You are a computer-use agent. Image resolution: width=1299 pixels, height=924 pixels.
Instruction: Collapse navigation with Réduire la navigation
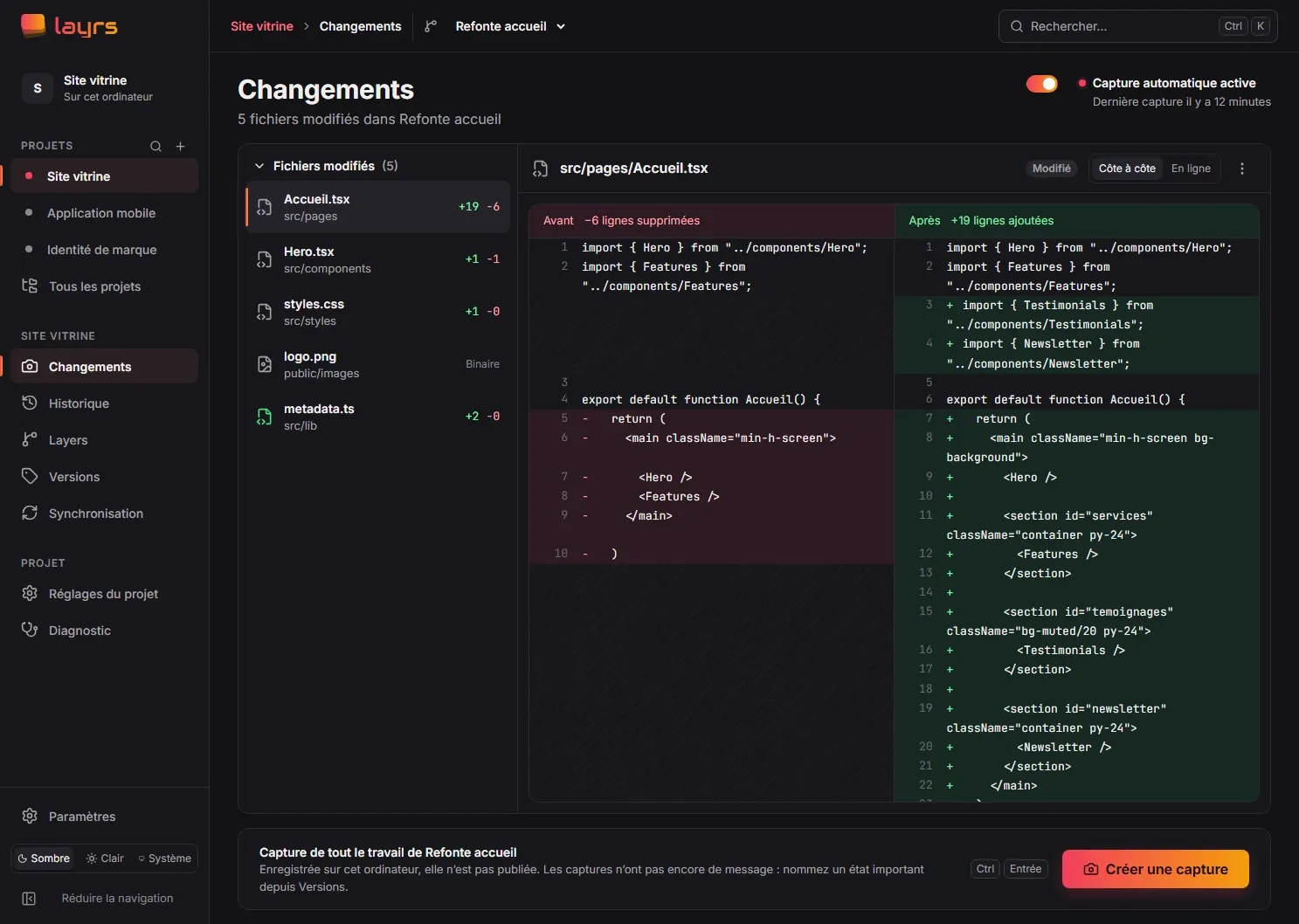pos(105,899)
